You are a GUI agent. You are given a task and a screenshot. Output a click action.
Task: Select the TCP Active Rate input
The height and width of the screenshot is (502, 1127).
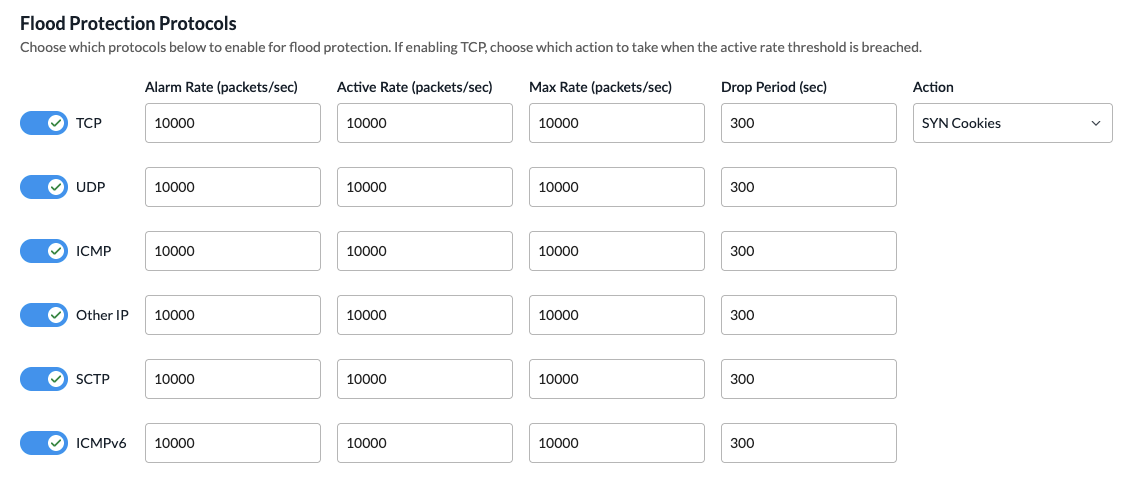pos(425,123)
